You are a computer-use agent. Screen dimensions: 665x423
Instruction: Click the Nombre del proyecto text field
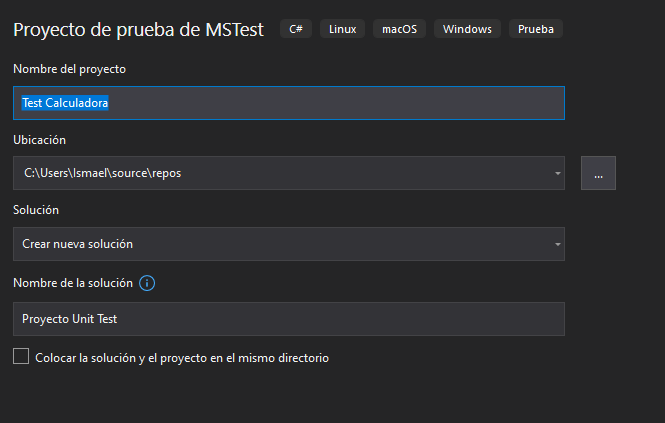(289, 103)
